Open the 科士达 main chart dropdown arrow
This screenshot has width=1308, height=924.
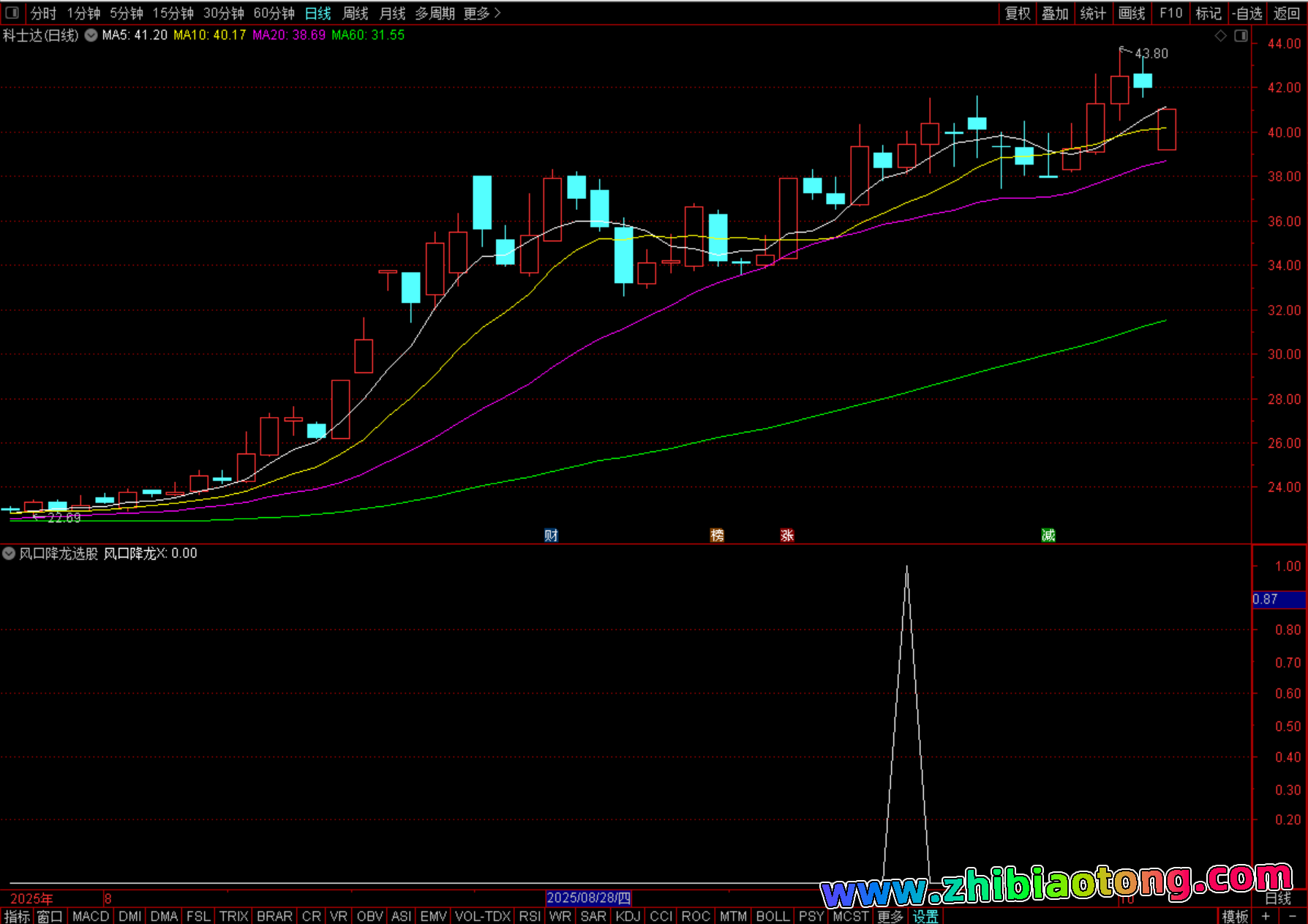pos(91,35)
